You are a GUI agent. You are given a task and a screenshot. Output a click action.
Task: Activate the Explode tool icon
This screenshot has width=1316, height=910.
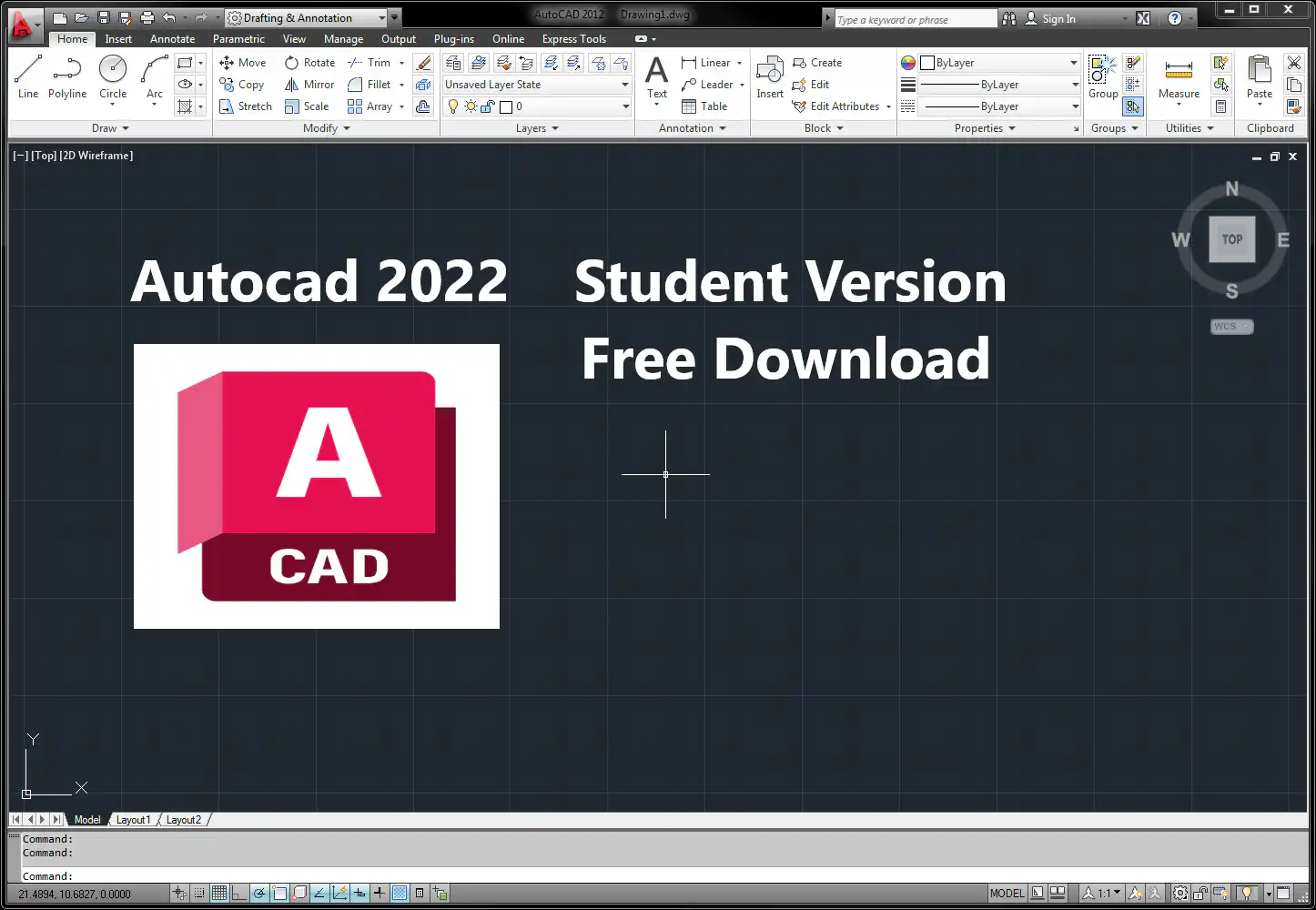pos(423,85)
